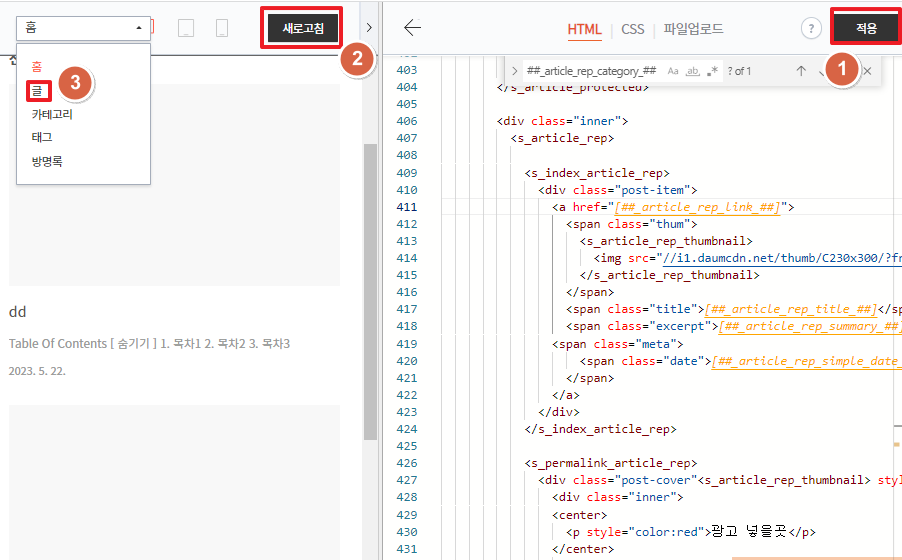
Task: Click the class="post-cover" div line
Action: (x=720, y=480)
